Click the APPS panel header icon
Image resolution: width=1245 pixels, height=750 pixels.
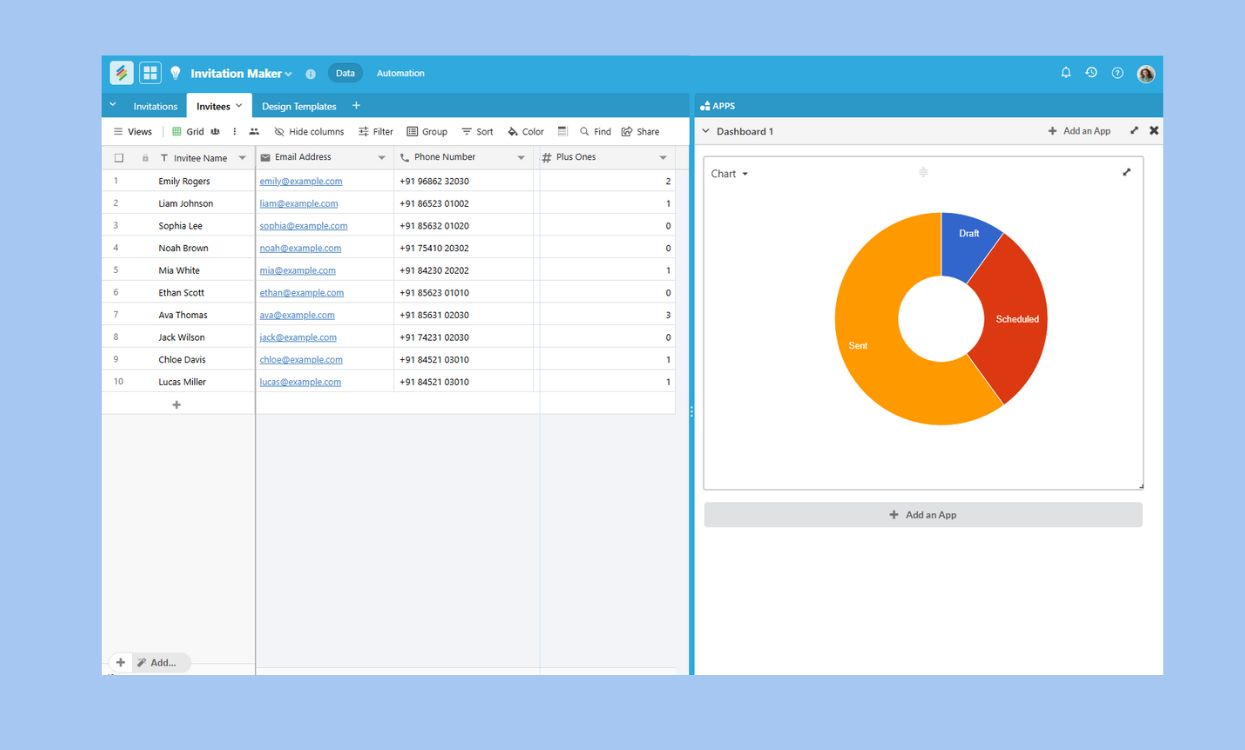coord(705,106)
